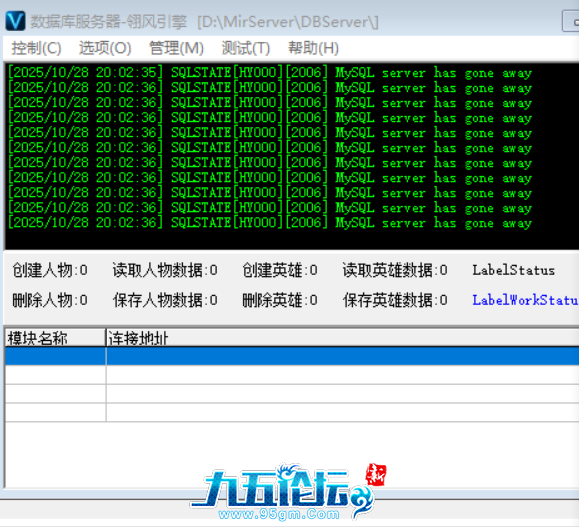This screenshot has width=579, height=527.
Task: Open the 测试(T) menu
Action: (x=246, y=48)
